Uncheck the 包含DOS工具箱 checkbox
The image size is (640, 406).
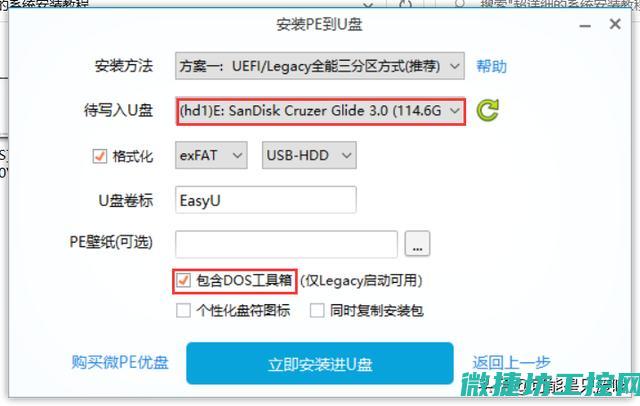pos(183,281)
